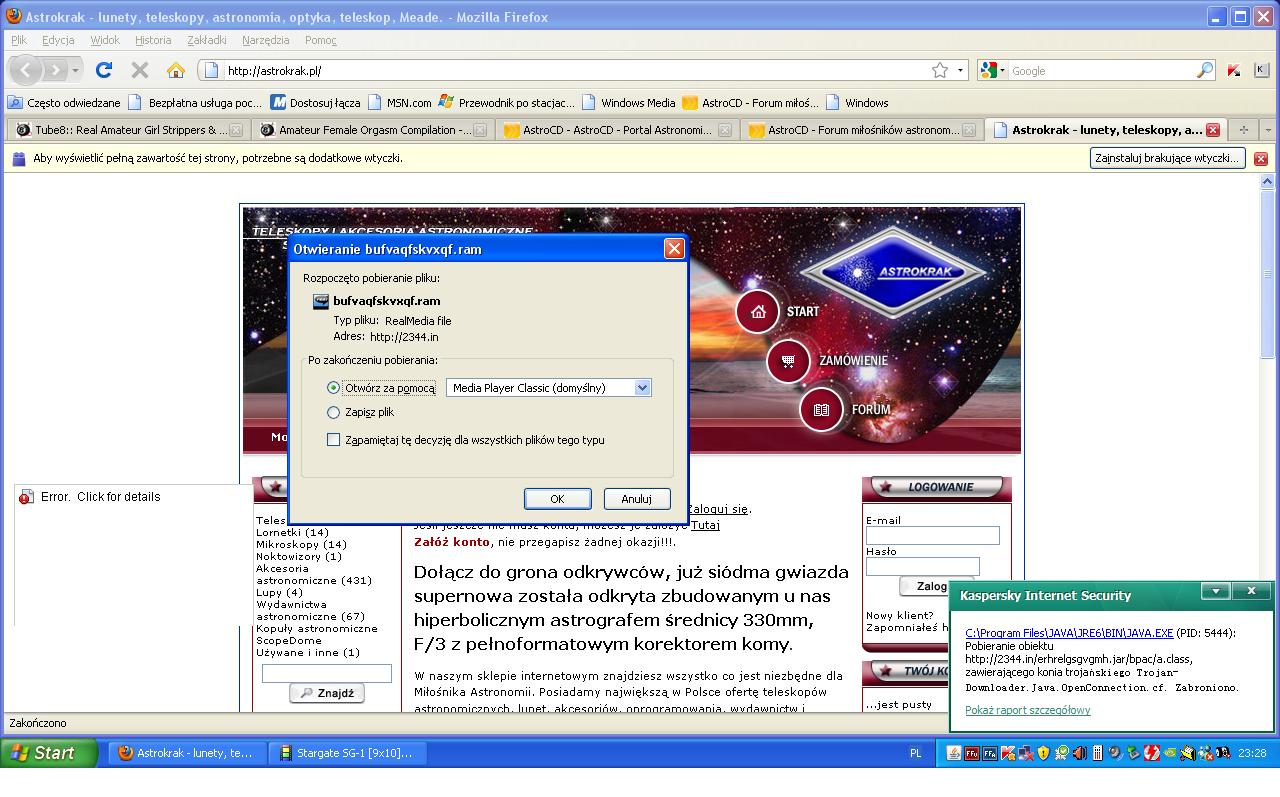Stop loading with the X toolbar icon

pyautogui.click(x=140, y=70)
